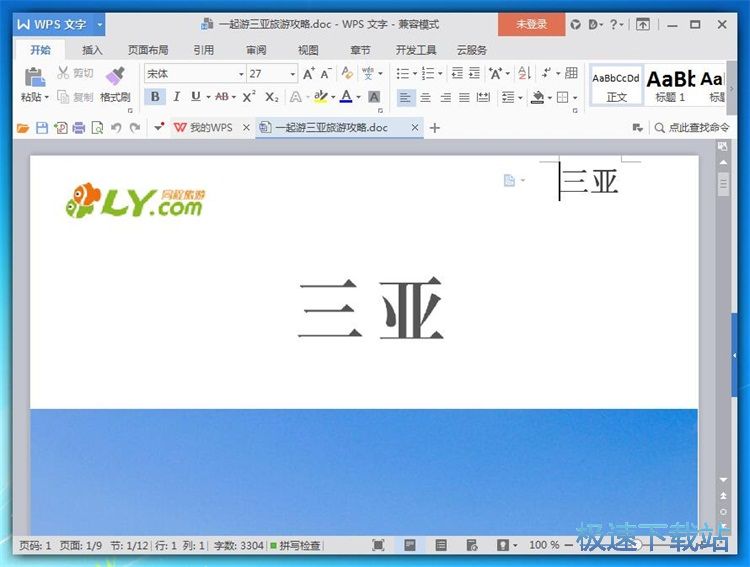Click the phonetic guide (wén) icon
Viewport: 750px width, 567px height.
pos(368,73)
